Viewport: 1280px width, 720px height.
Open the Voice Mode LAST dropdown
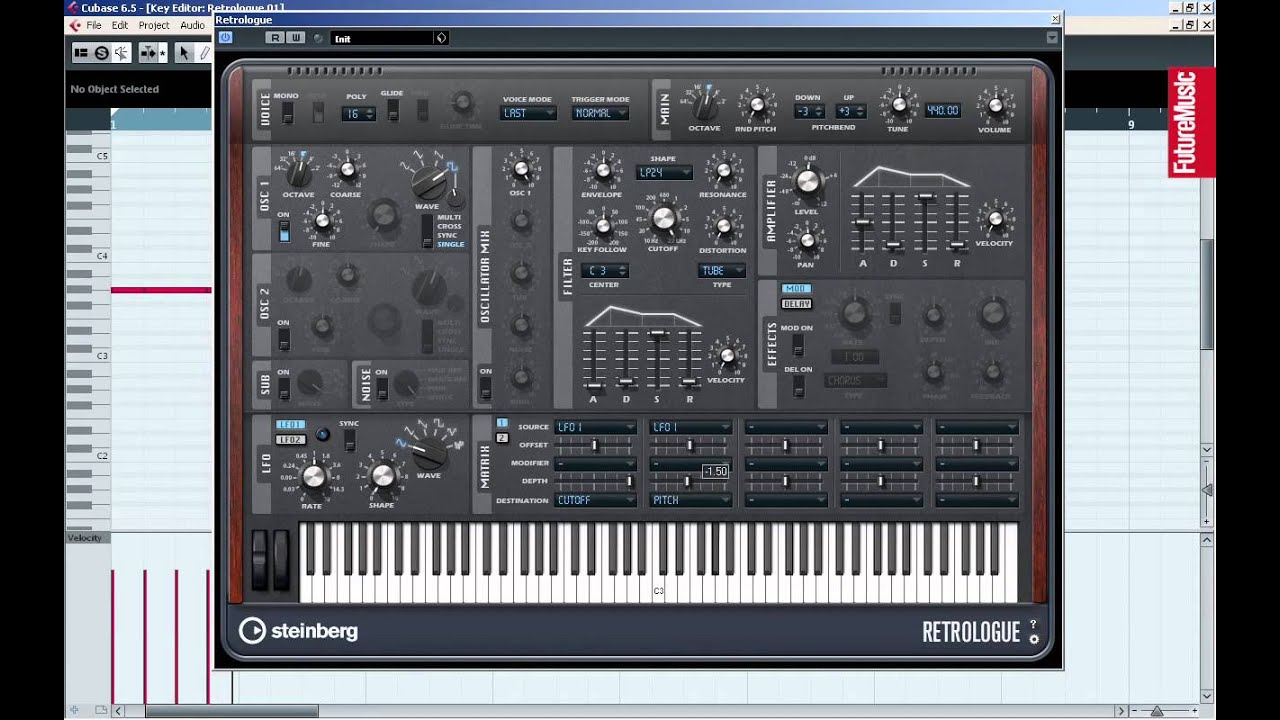528,113
